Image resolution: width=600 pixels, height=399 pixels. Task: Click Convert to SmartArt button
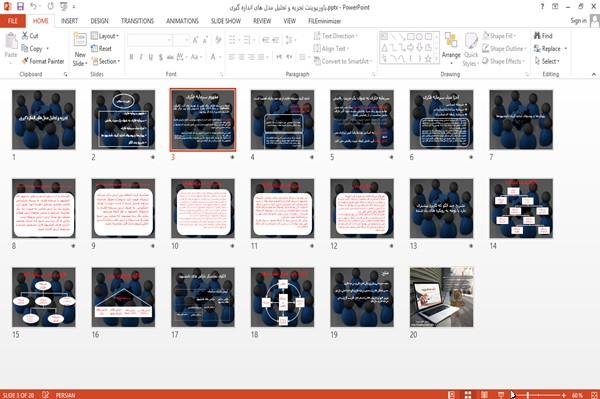(343, 61)
